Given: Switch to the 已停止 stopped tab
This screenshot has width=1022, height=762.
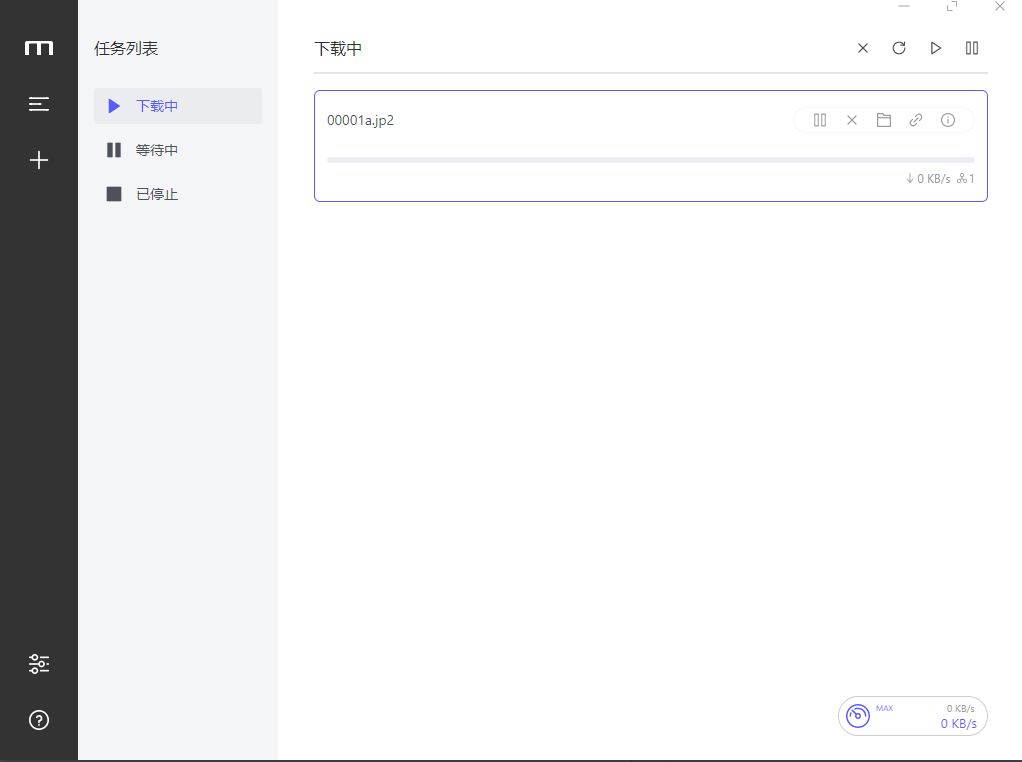Looking at the screenshot, I should (177, 194).
